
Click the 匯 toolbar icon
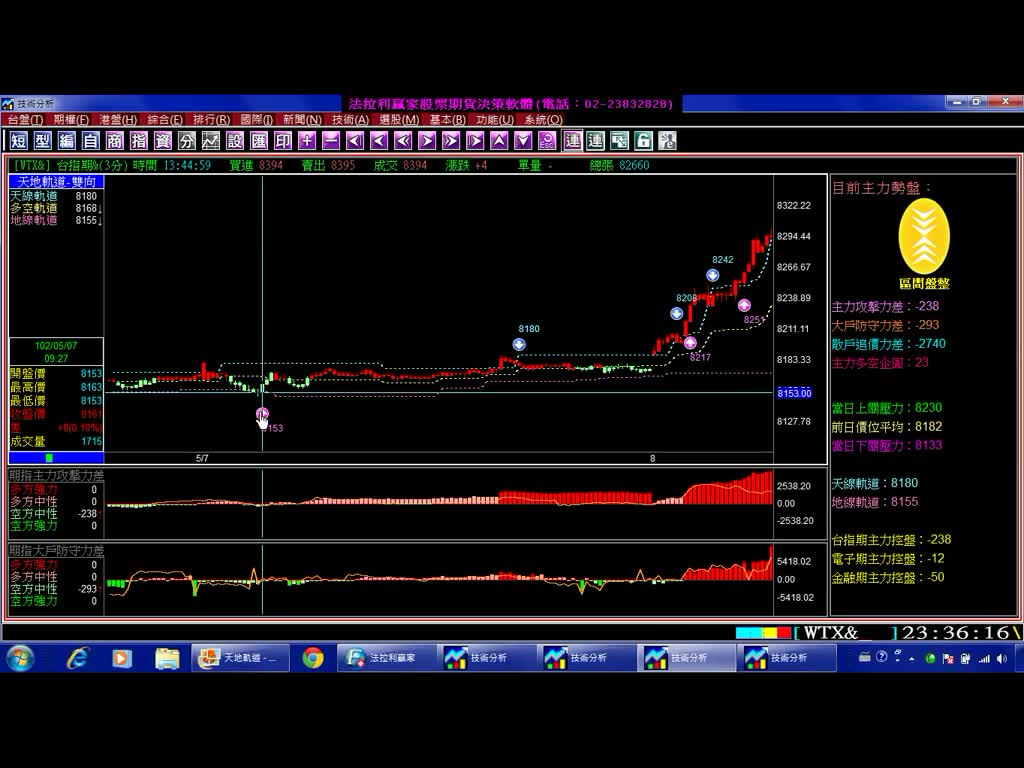click(259, 140)
